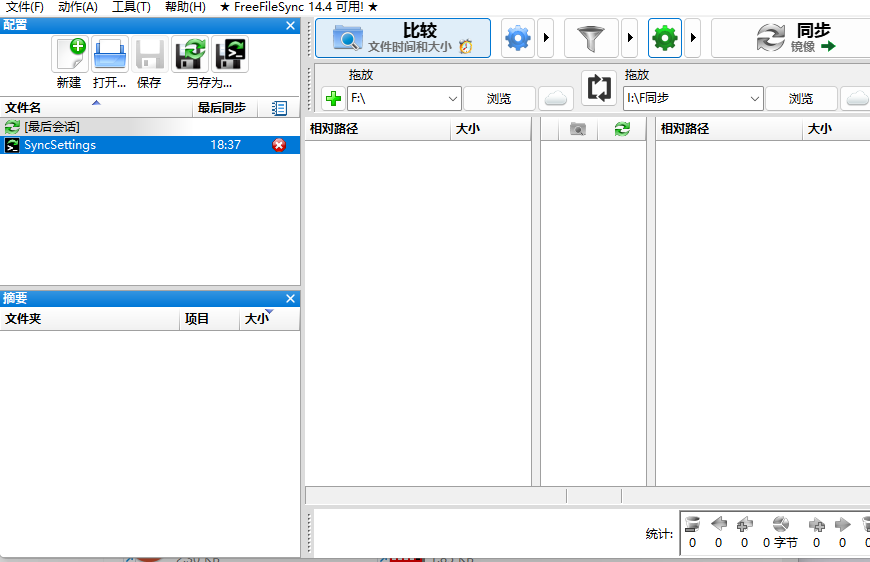Viewport: 870px width, 562px height.
Task: Open comparison settings blue gear
Action: pos(518,38)
